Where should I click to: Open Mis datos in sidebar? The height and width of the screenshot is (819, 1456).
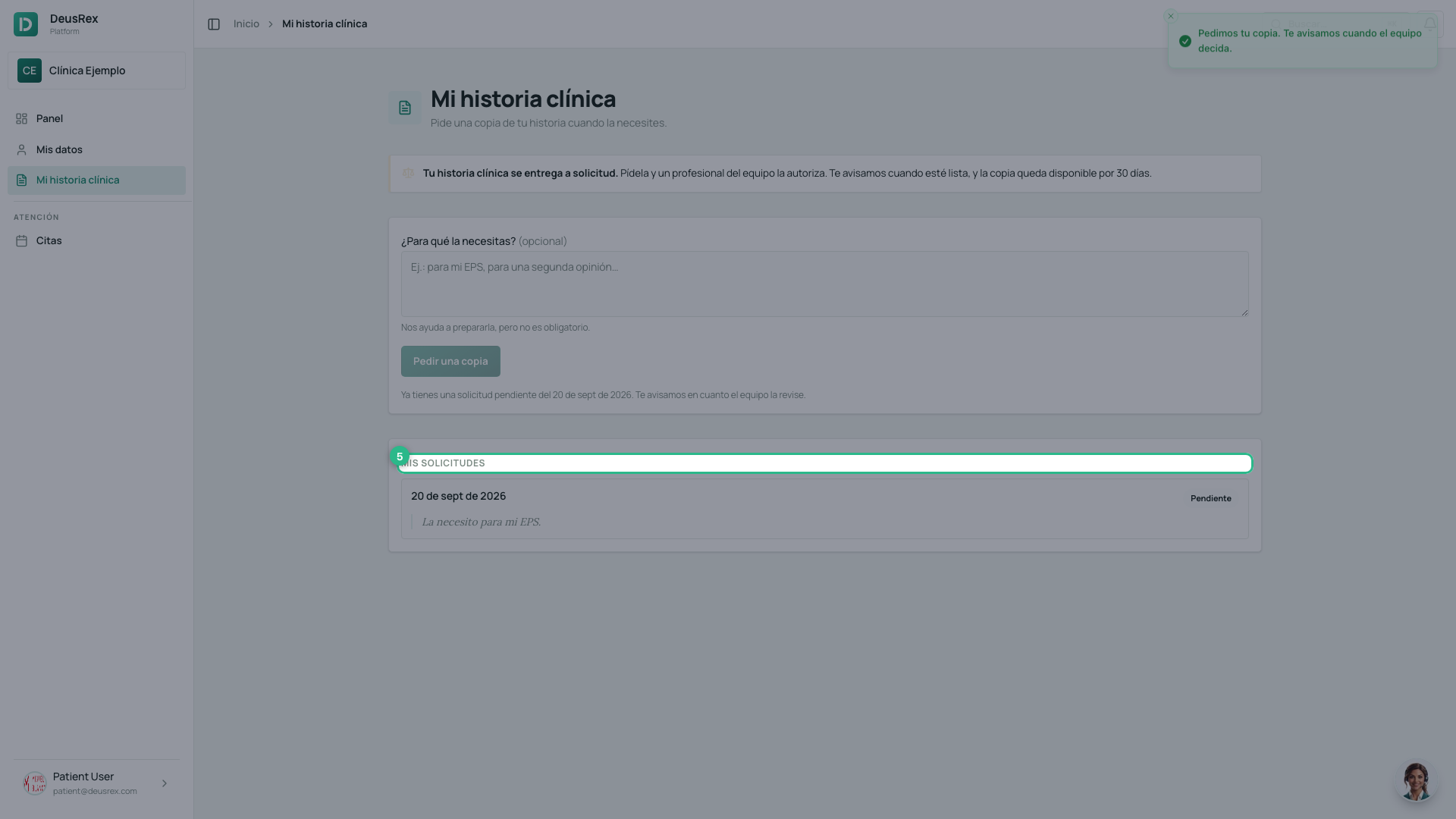[96, 149]
